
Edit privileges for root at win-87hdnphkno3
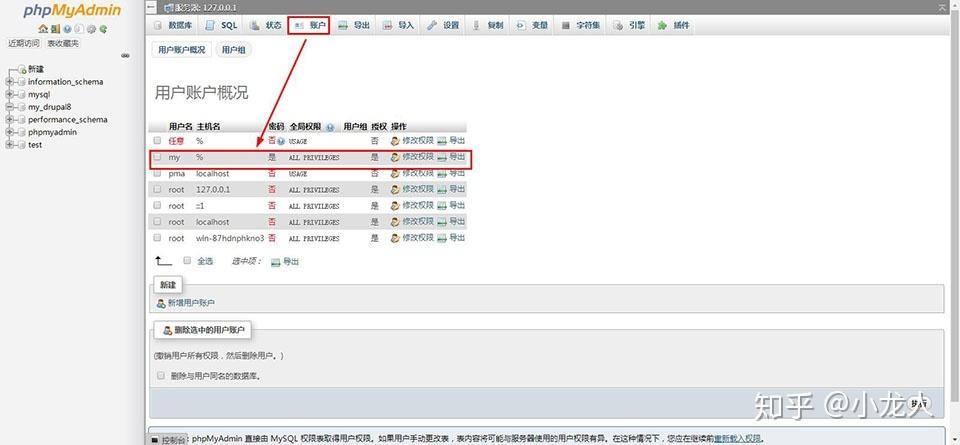tap(412, 237)
